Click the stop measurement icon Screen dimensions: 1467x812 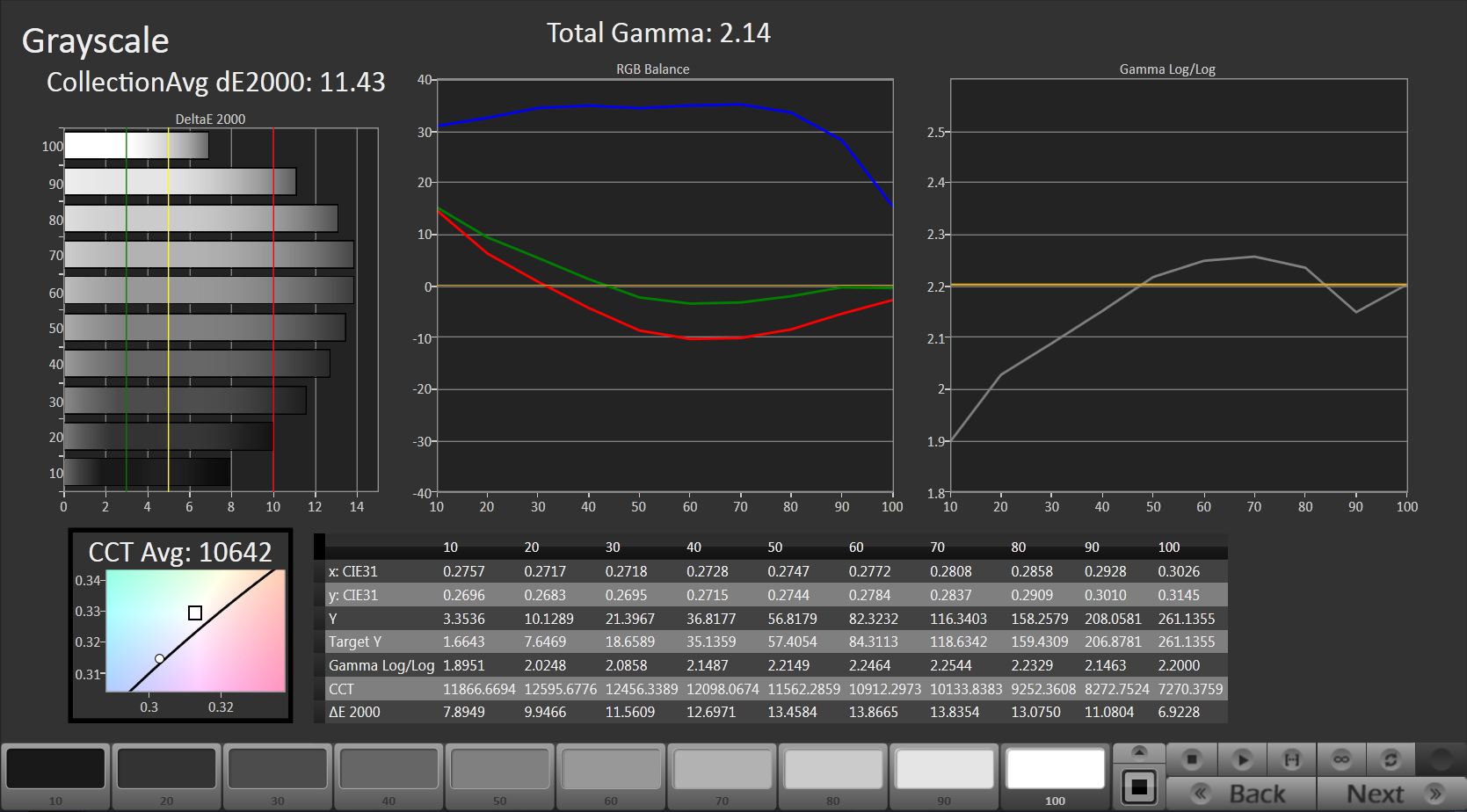coord(1191,758)
